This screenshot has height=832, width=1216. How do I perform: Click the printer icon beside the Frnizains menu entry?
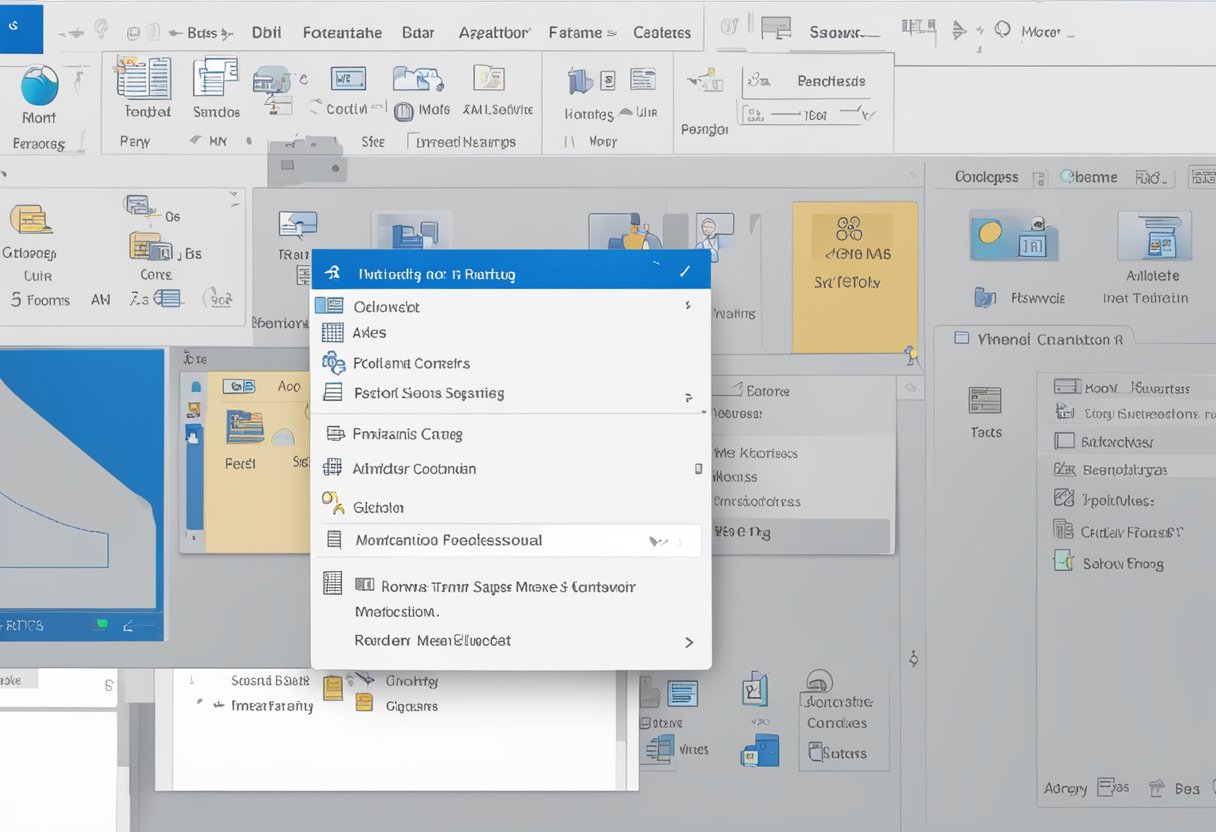click(334, 433)
